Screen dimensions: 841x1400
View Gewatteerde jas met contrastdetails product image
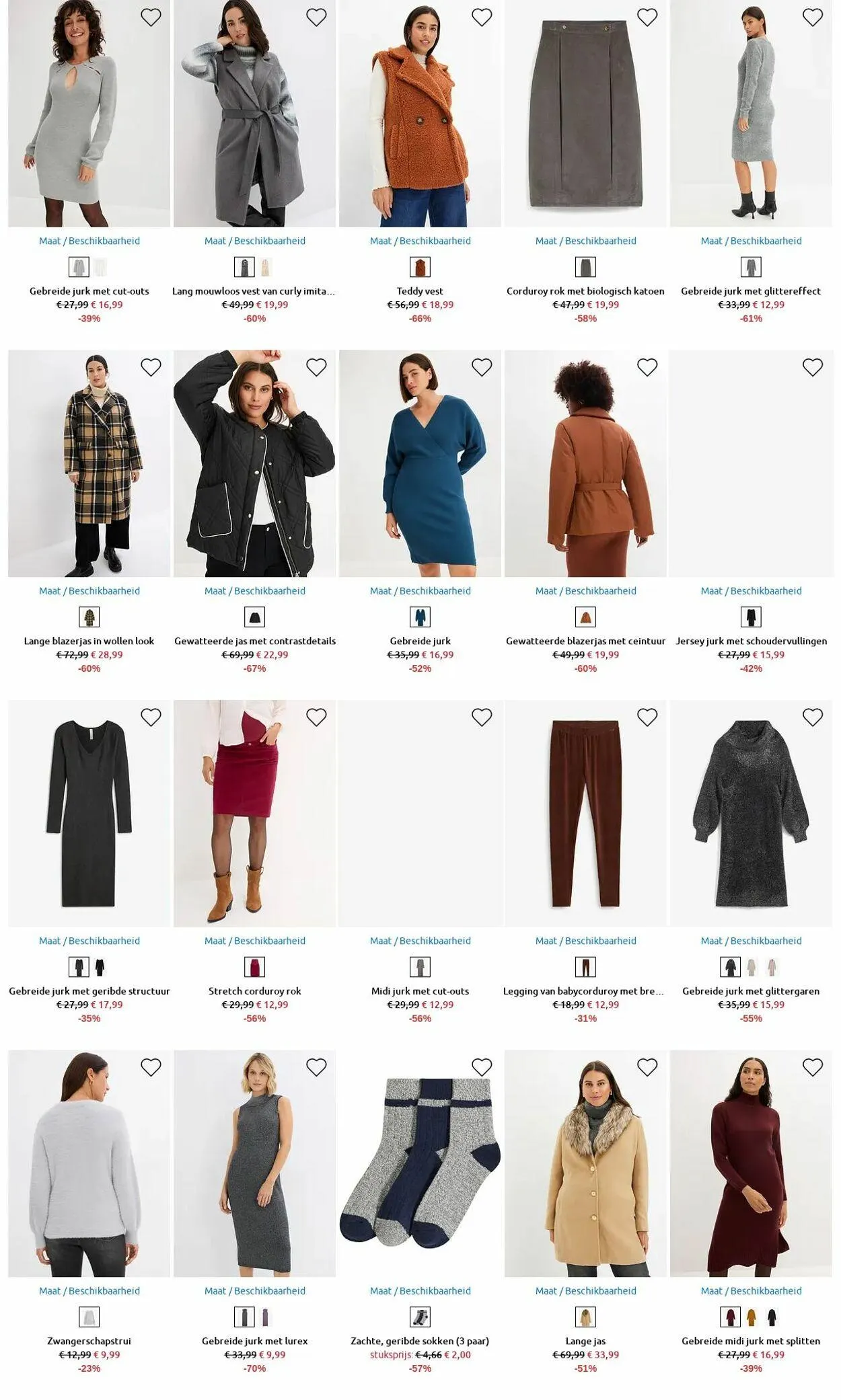[x=254, y=463]
